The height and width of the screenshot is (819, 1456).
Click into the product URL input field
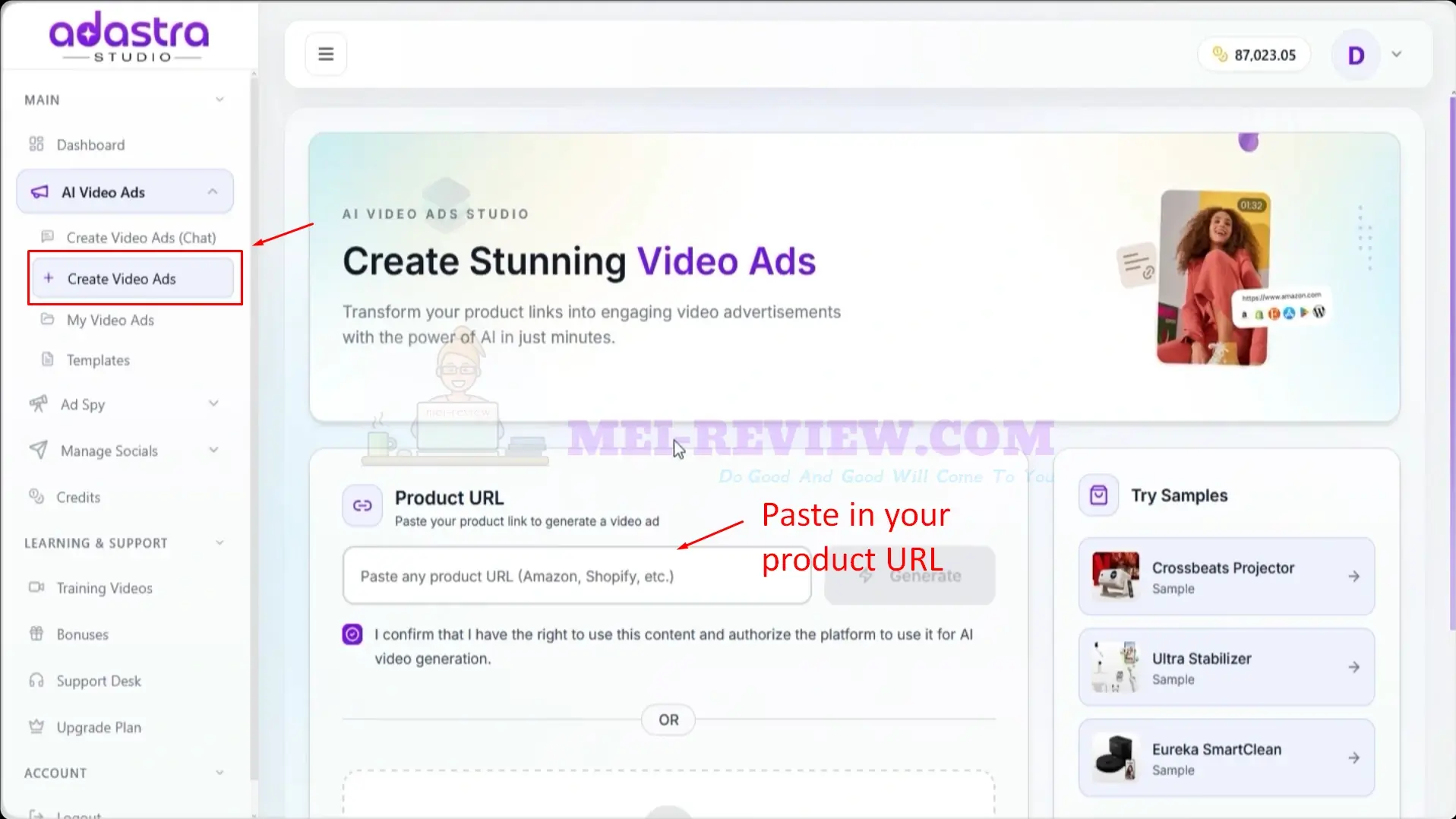577,576
